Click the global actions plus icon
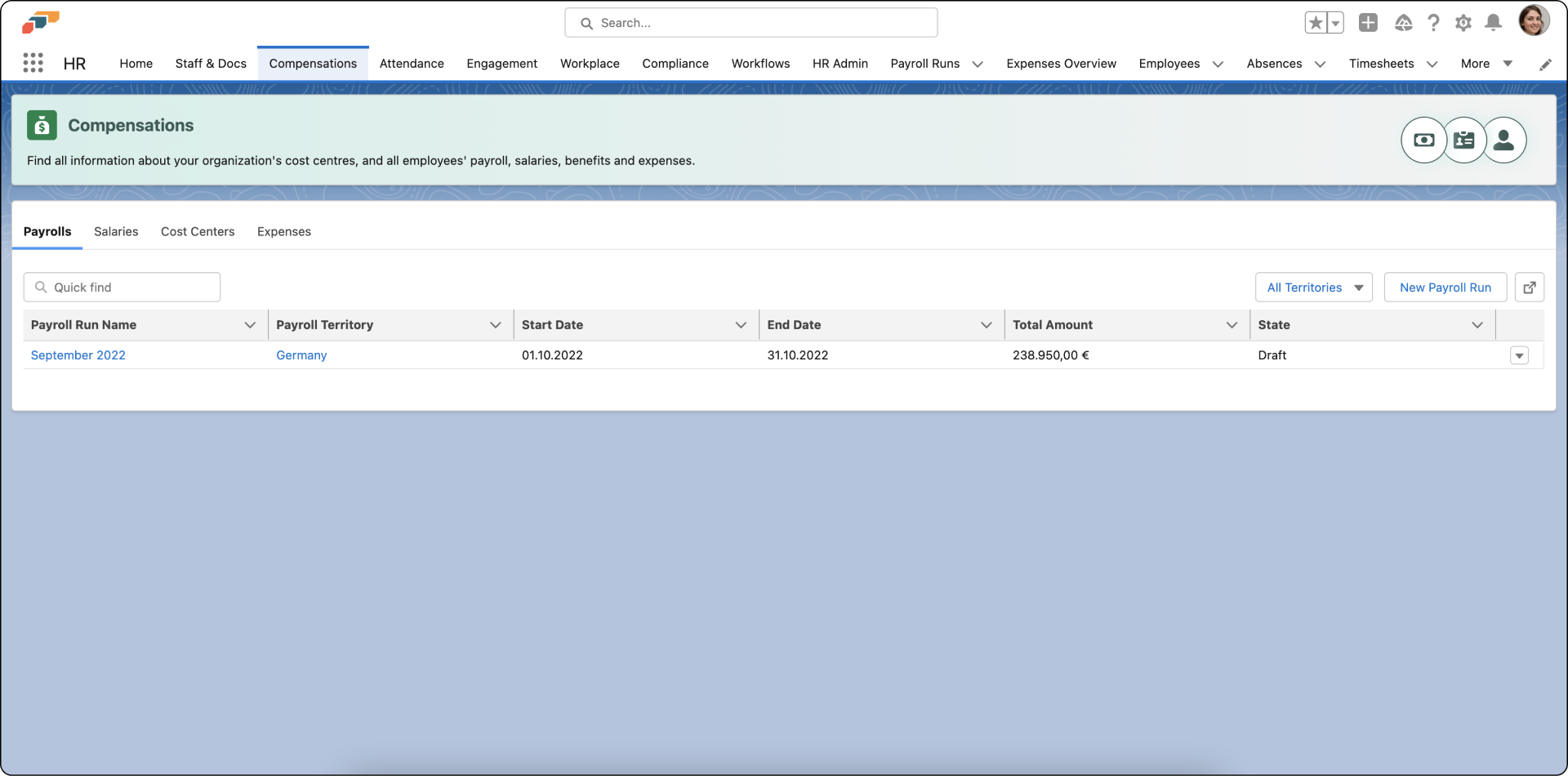 [x=1368, y=22]
